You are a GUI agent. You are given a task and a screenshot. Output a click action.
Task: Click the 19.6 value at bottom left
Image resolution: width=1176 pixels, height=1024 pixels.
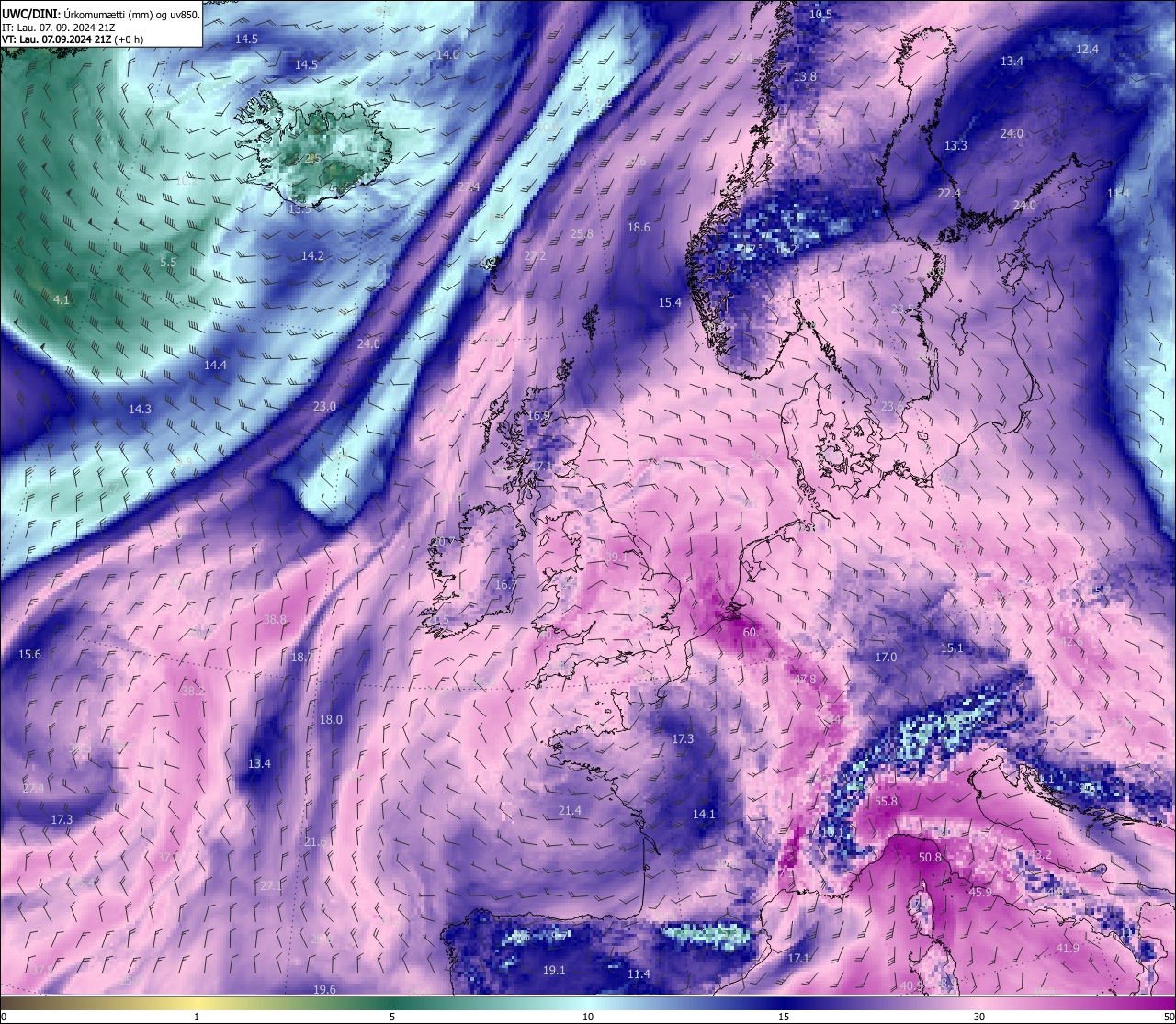coord(324,990)
